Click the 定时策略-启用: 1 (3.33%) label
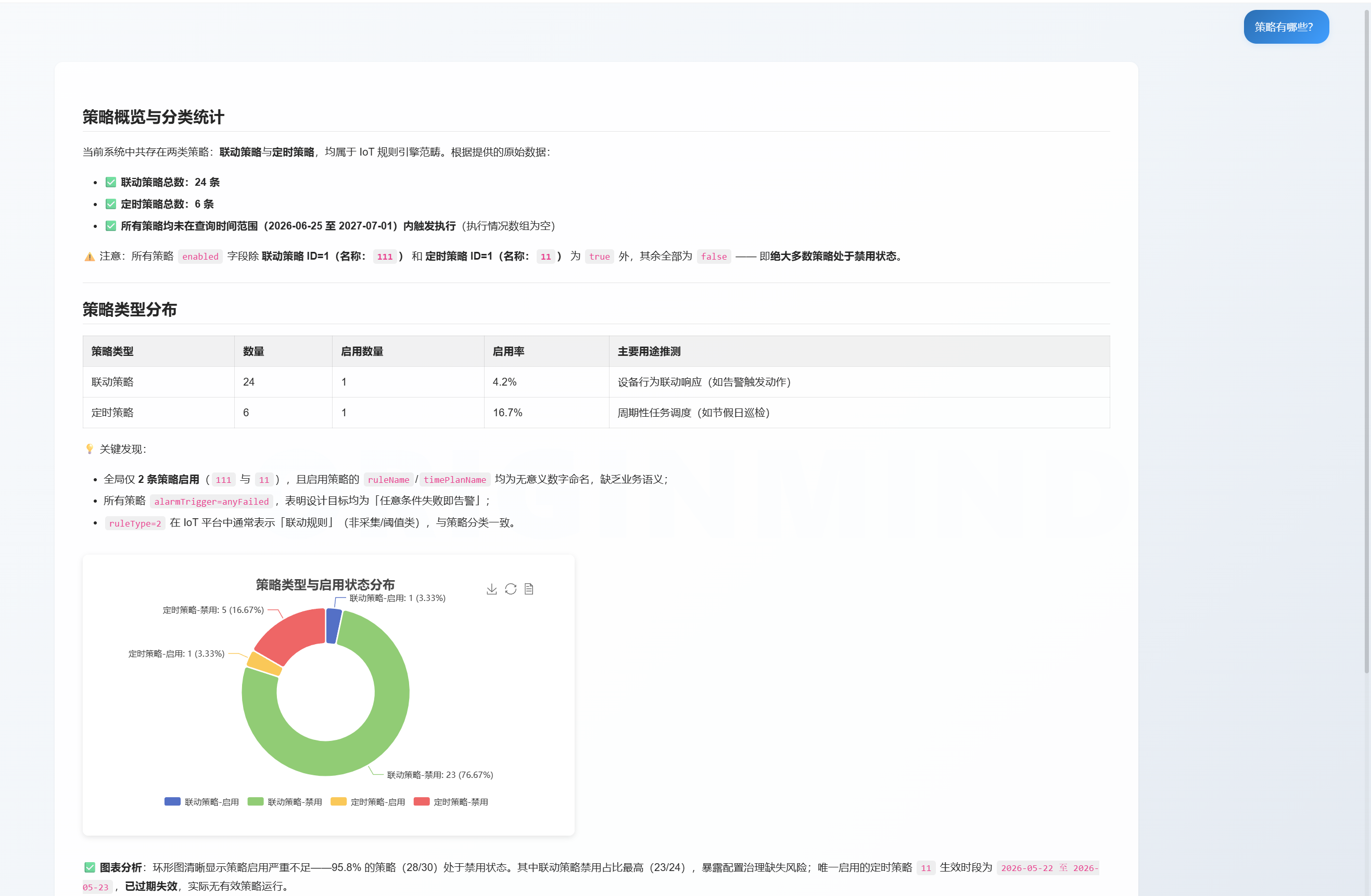The height and width of the screenshot is (896, 1371). 176,654
